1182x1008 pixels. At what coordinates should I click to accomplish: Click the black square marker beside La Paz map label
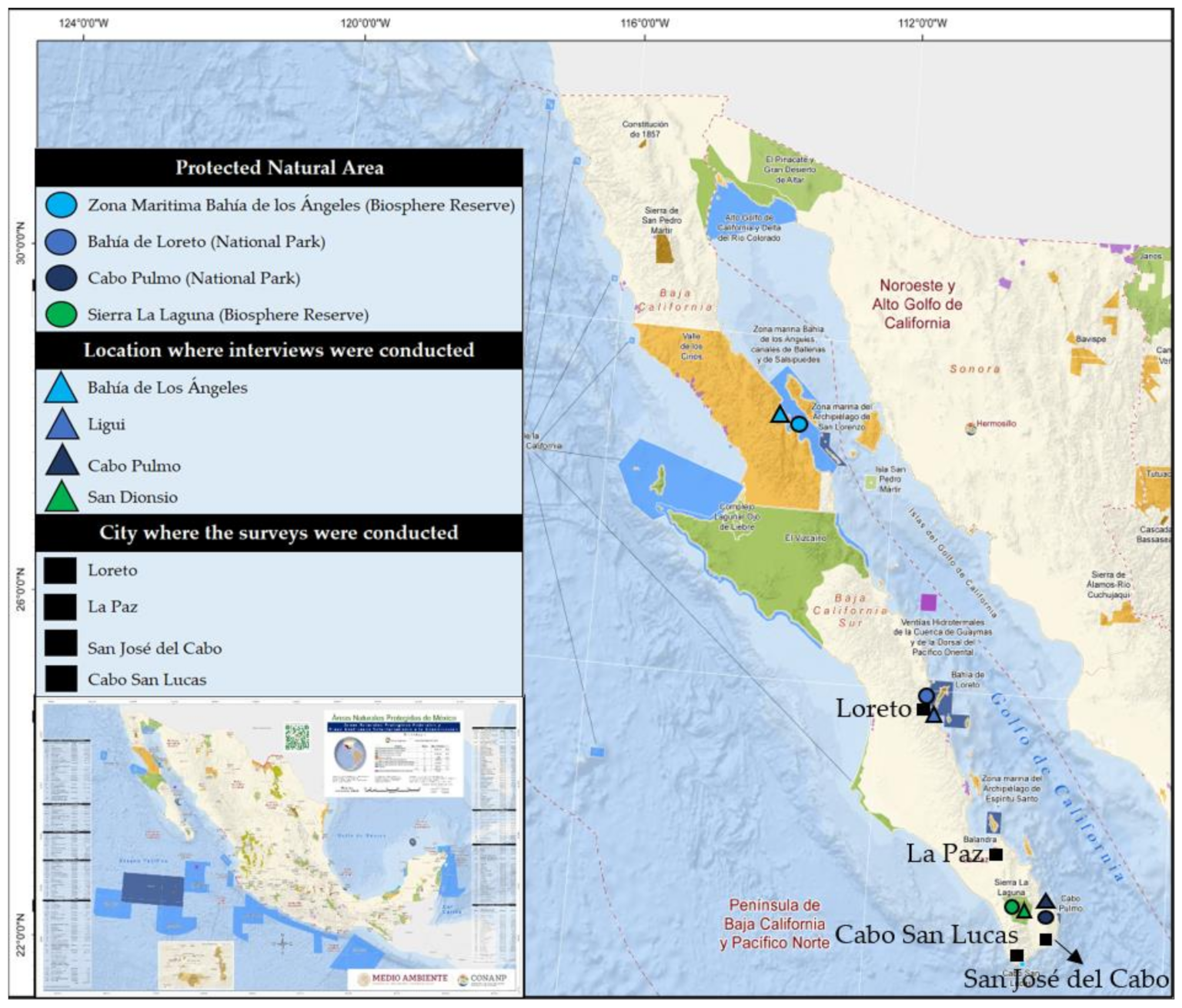pyautogui.click(x=995, y=854)
